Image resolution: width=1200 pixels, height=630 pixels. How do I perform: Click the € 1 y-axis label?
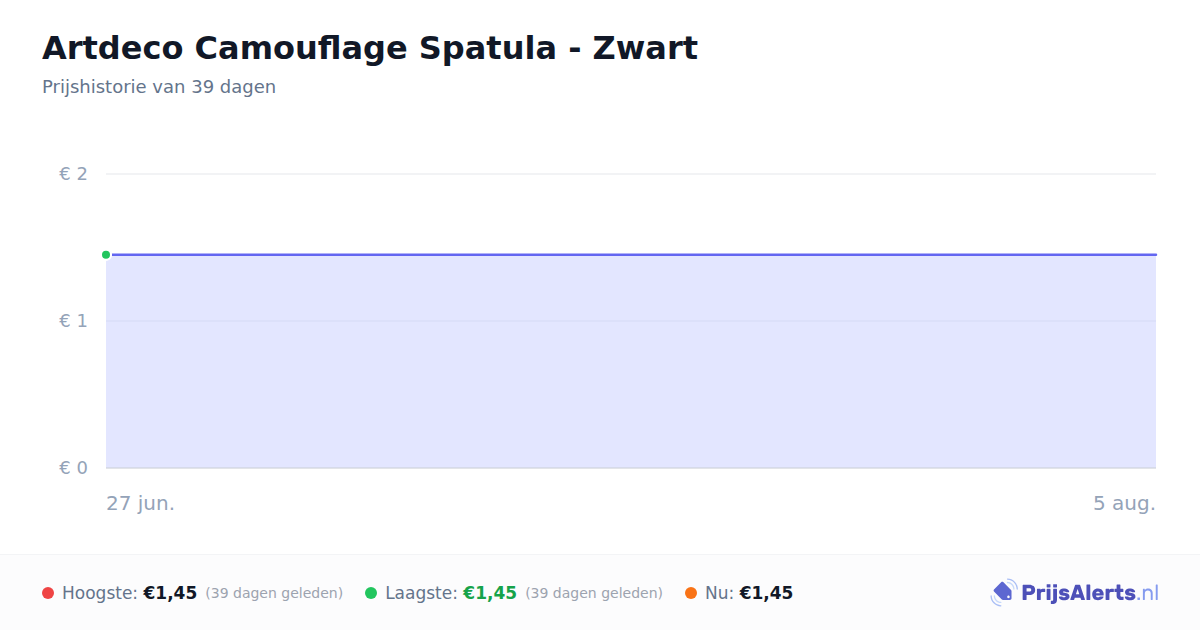(x=73, y=321)
